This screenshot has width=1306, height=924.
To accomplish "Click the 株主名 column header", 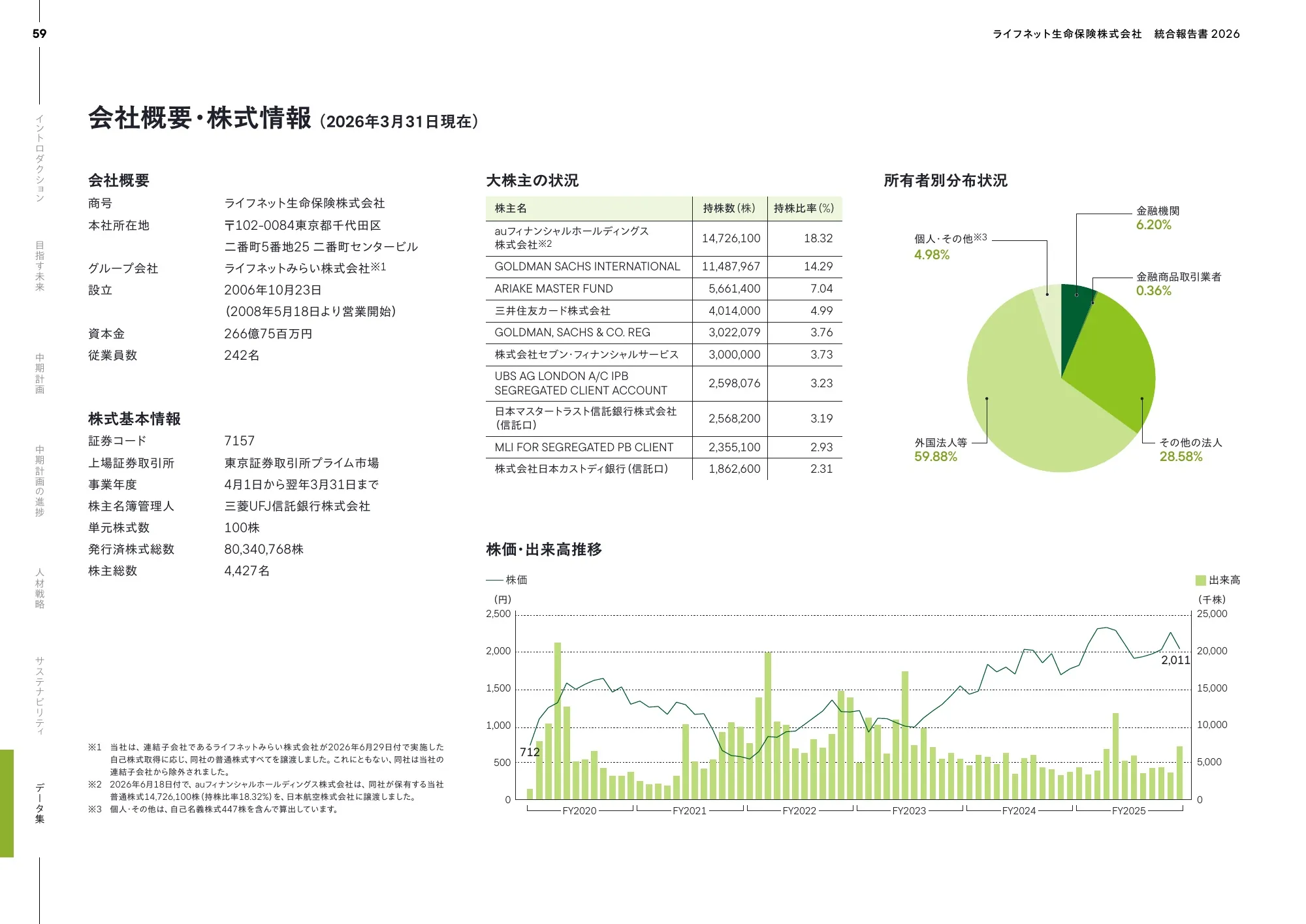I will click(x=511, y=208).
